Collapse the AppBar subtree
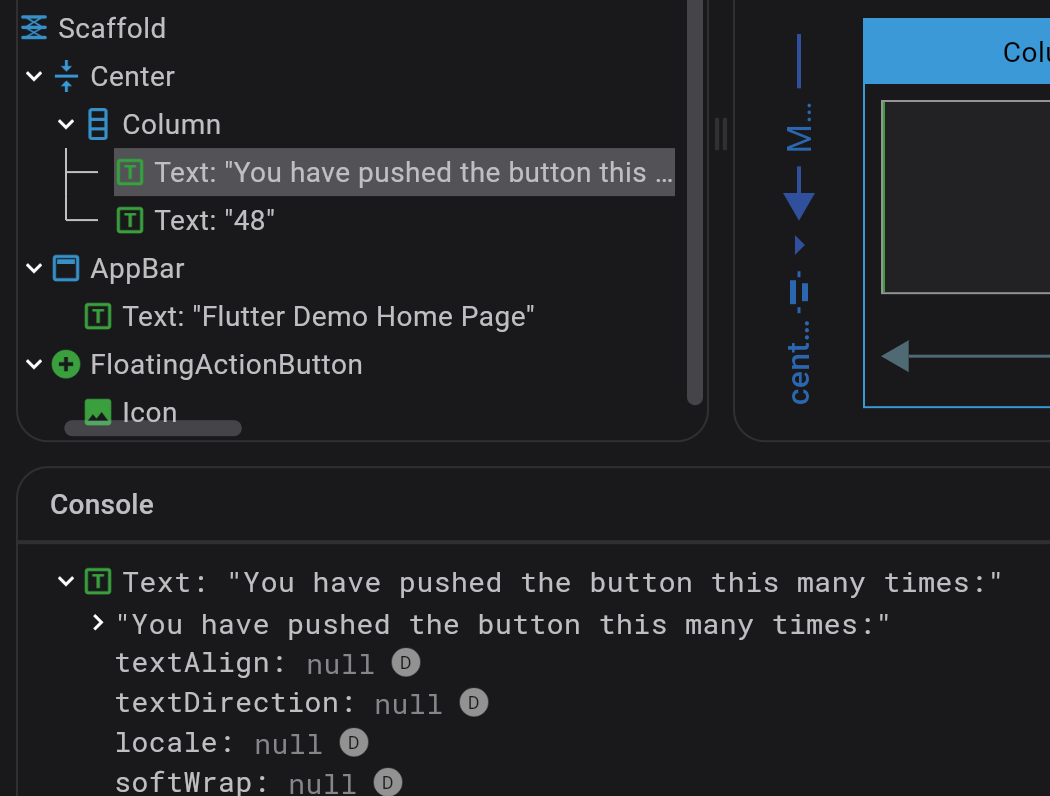 (x=33, y=268)
